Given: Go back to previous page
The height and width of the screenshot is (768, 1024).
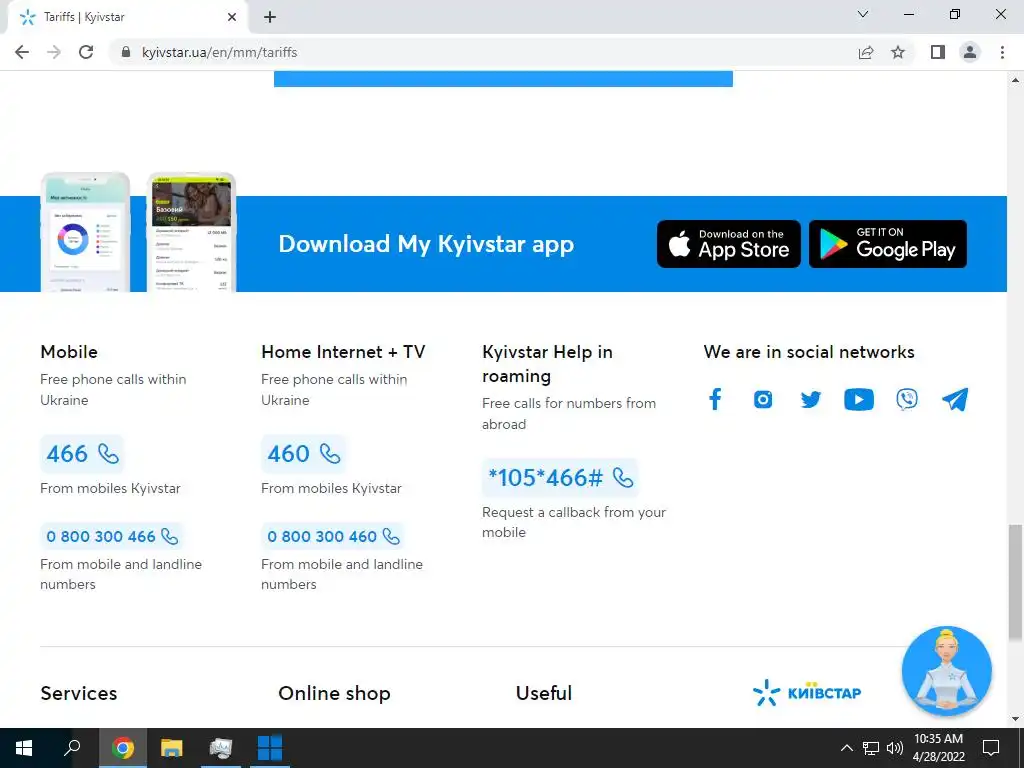Looking at the screenshot, I should coord(22,52).
